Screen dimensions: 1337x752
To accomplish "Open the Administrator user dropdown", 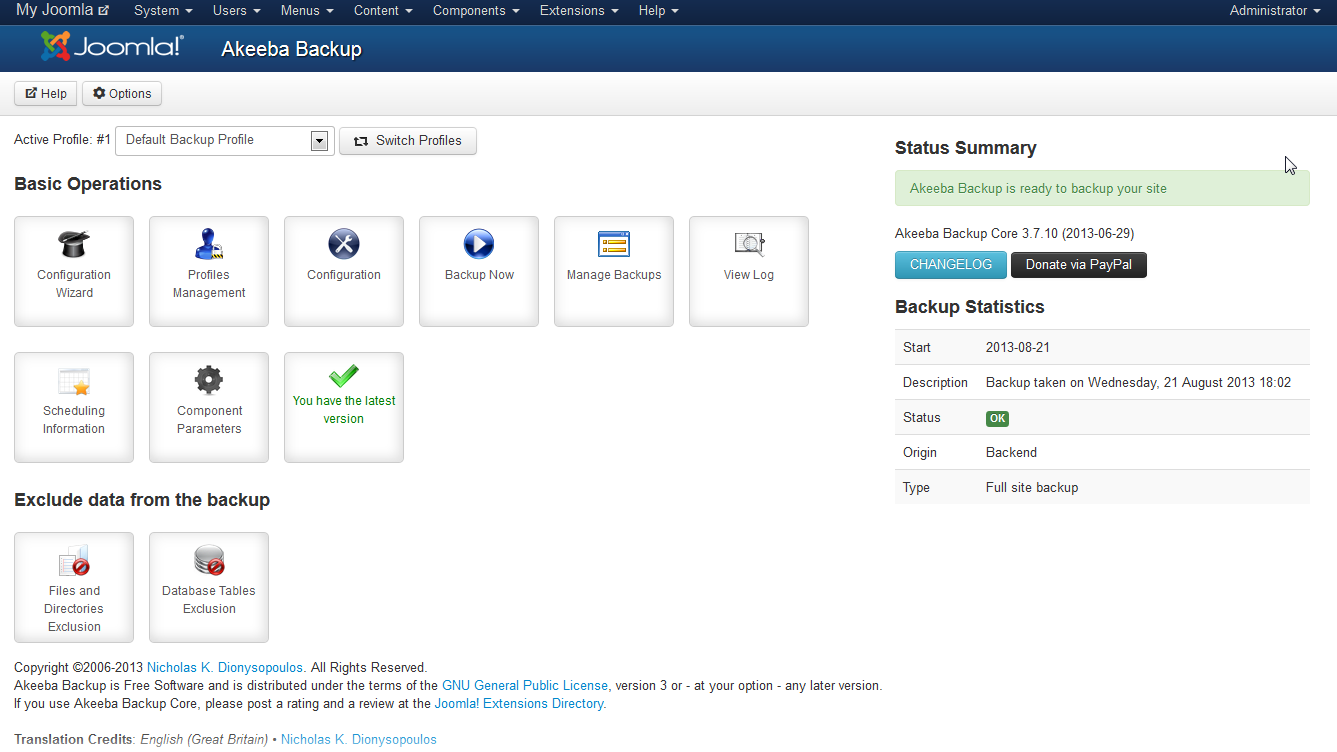I will [x=1275, y=11].
